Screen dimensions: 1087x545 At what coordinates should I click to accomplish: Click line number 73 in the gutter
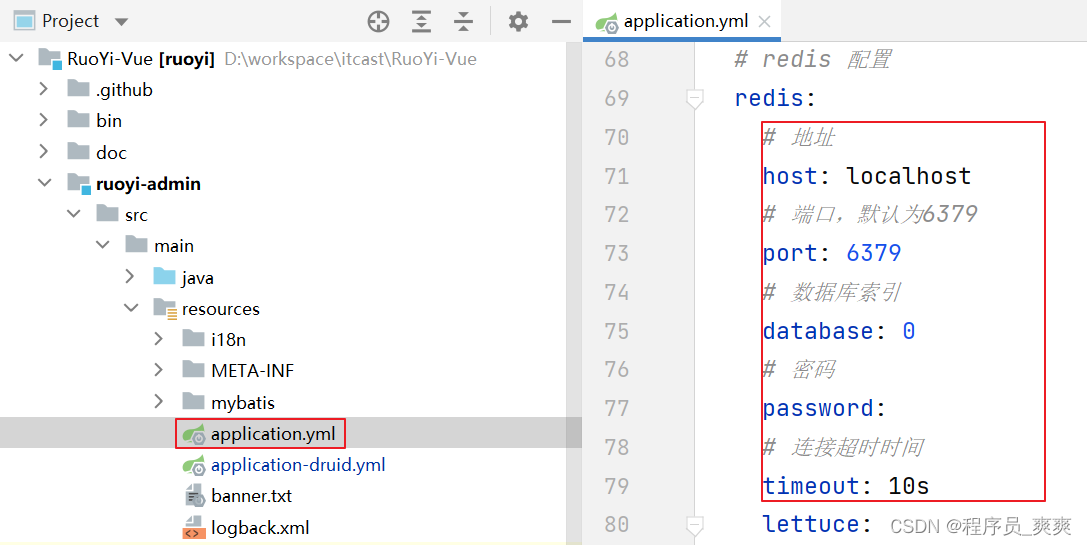click(616, 253)
